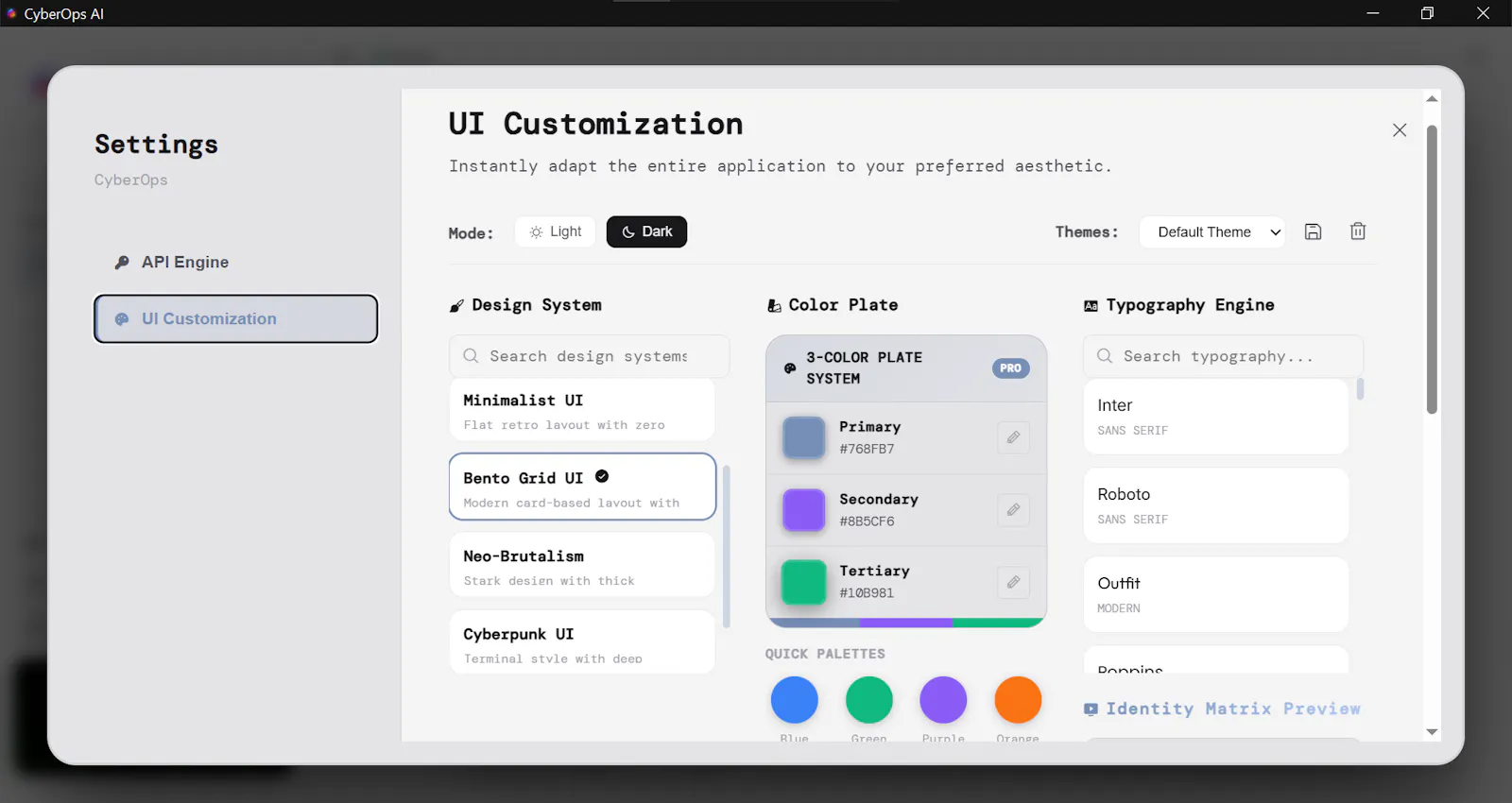Open the Default Theme dropdown
The width and height of the screenshot is (1512, 803).
(x=1212, y=232)
